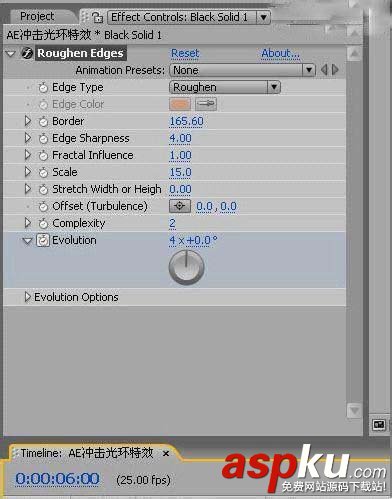Toggle the Roughen Edges effect switch
This screenshot has width=392, height=499.
click(x=27, y=53)
